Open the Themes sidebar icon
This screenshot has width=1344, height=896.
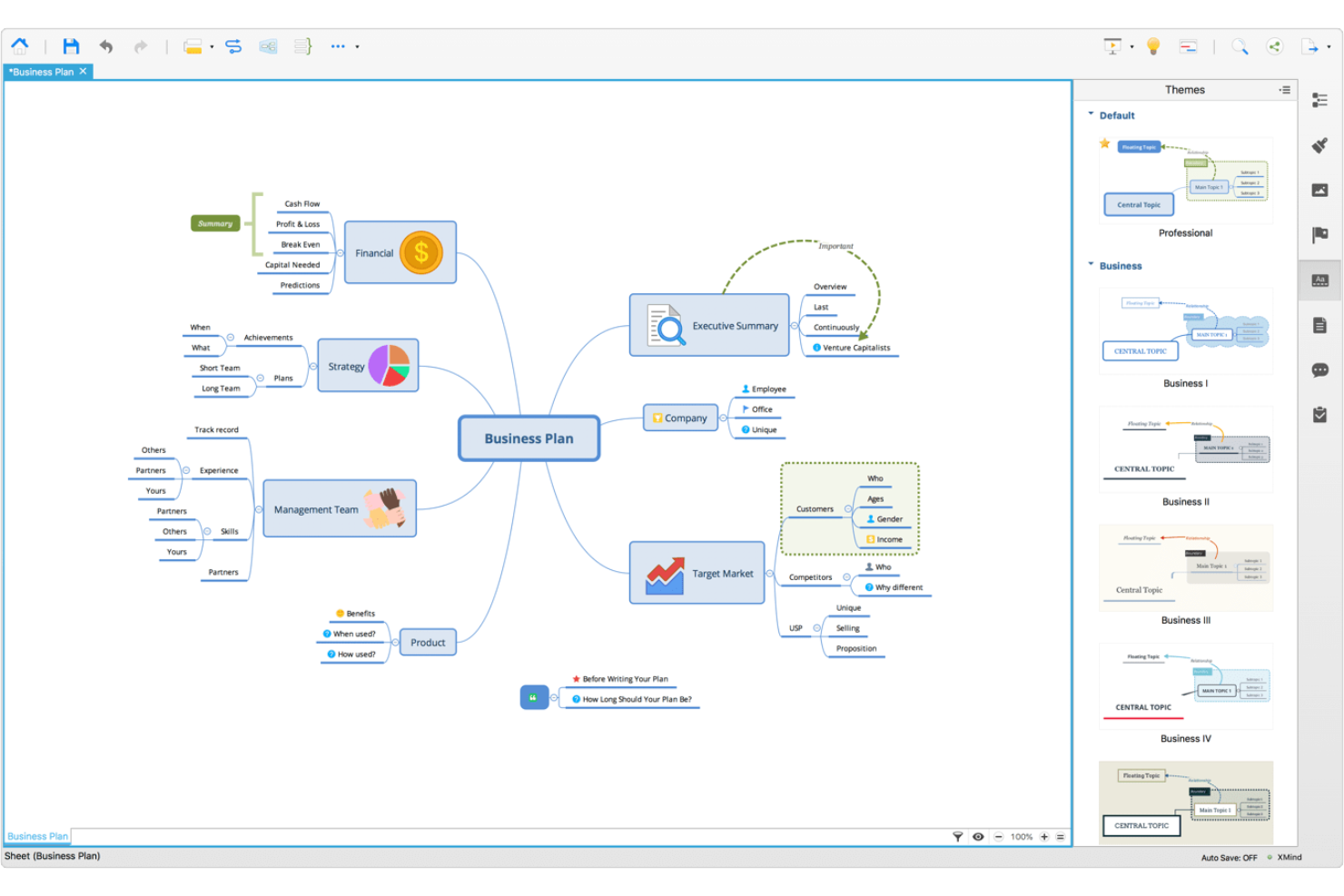(1320, 281)
